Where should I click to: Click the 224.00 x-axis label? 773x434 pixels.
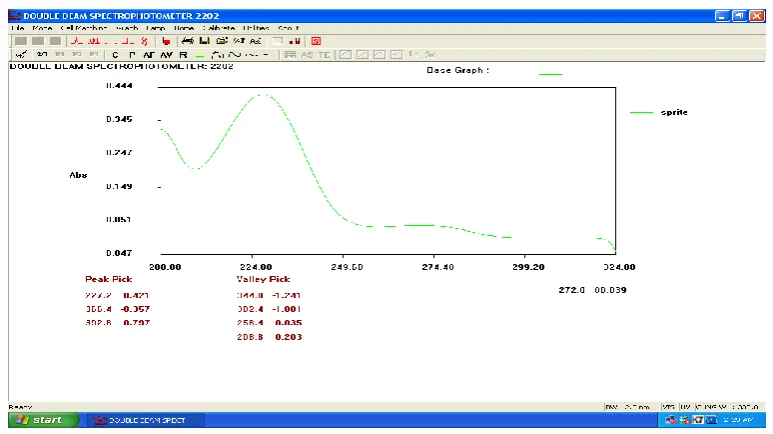[x=256, y=267]
